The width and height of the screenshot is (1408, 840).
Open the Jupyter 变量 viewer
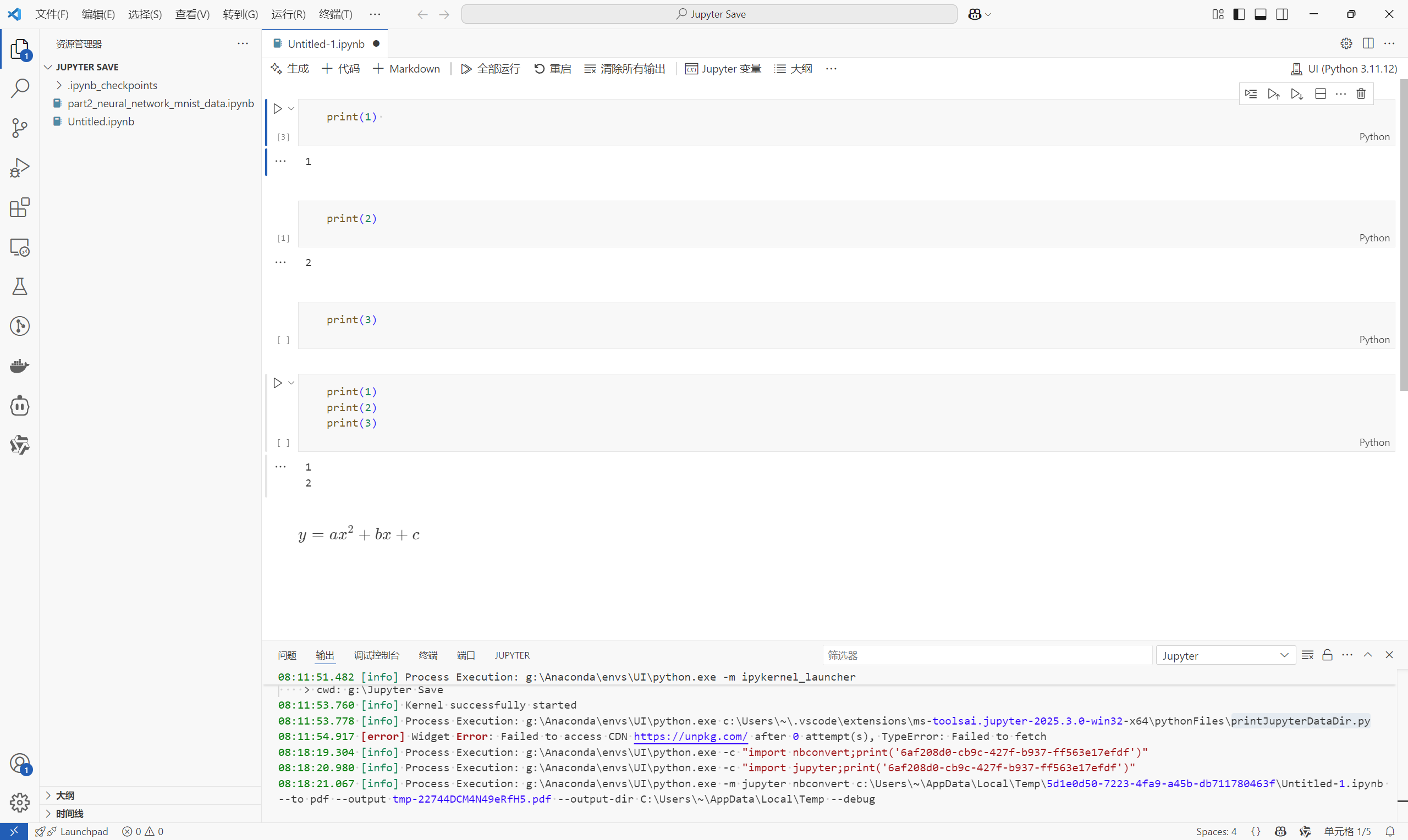tap(723, 69)
